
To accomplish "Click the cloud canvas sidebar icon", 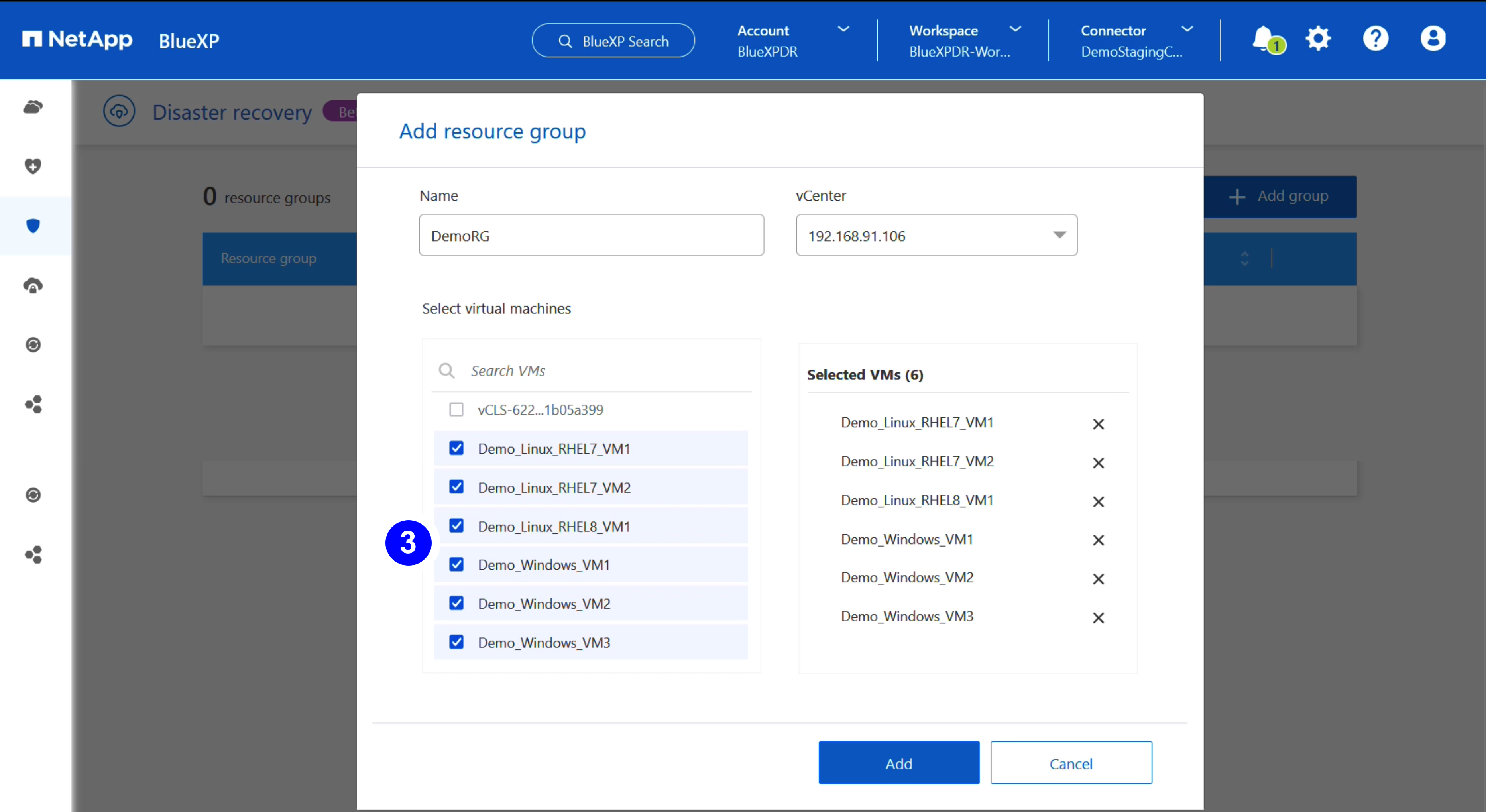I will [x=33, y=107].
